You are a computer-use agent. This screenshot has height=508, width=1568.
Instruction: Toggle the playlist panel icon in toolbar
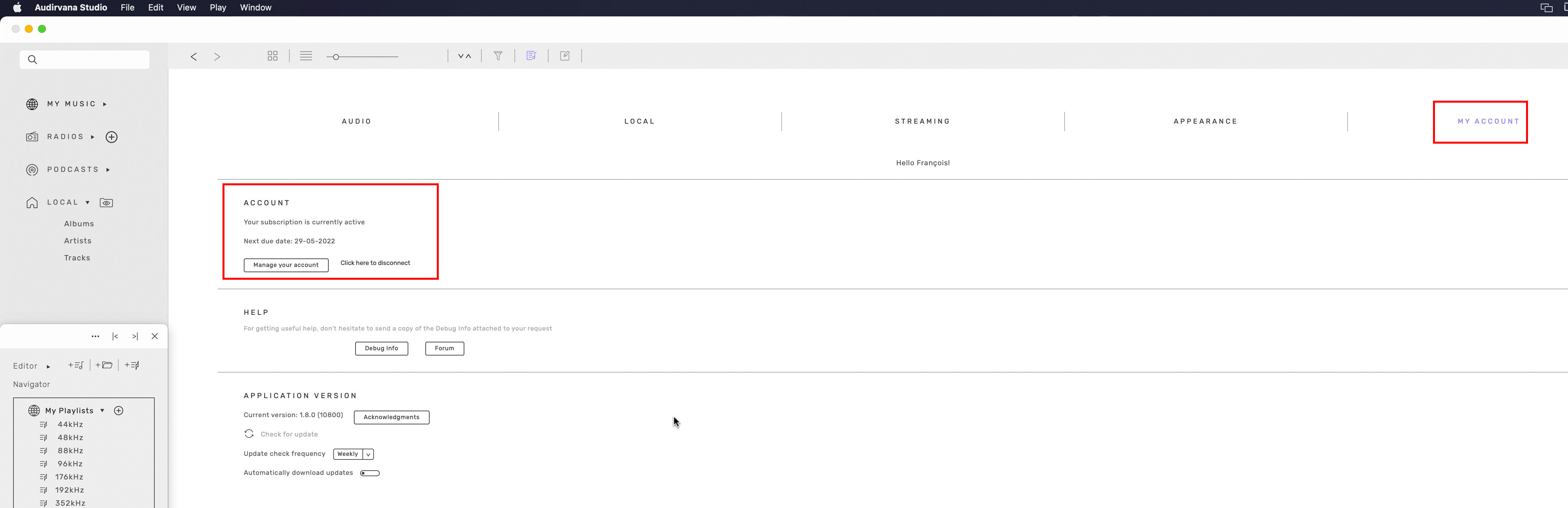[532, 56]
